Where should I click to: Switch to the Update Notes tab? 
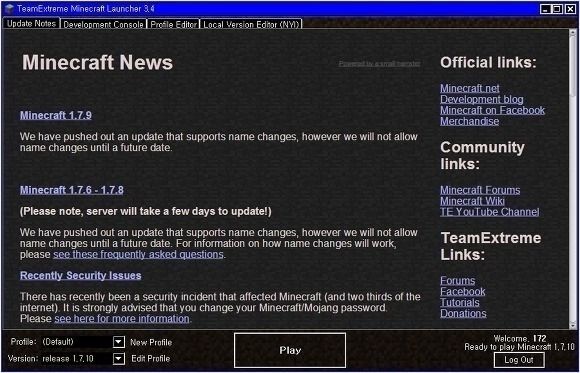tap(31, 23)
